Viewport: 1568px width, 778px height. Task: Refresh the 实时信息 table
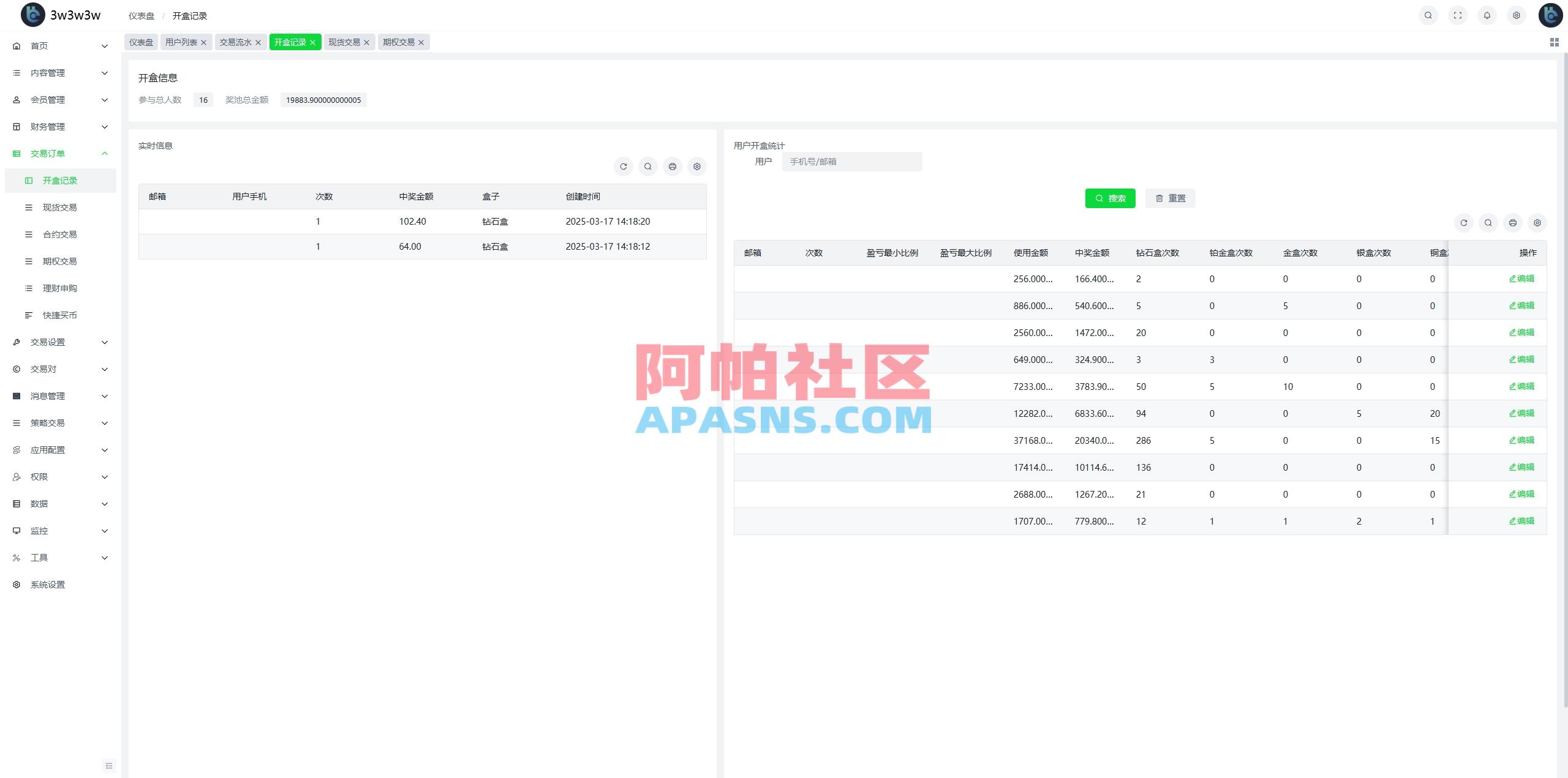[624, 166]
